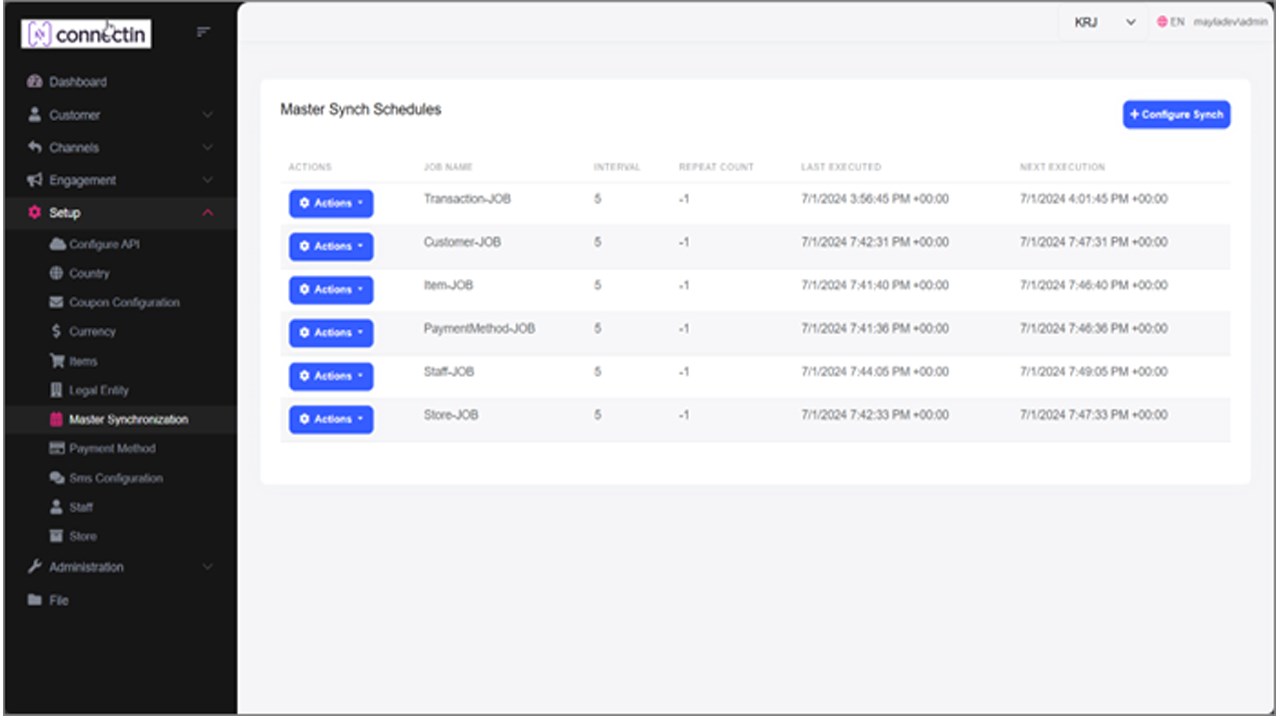Viewport: 1280px width, 720px height.
Task: Click the Setup gear icon
Action: (x=35, y=213)
